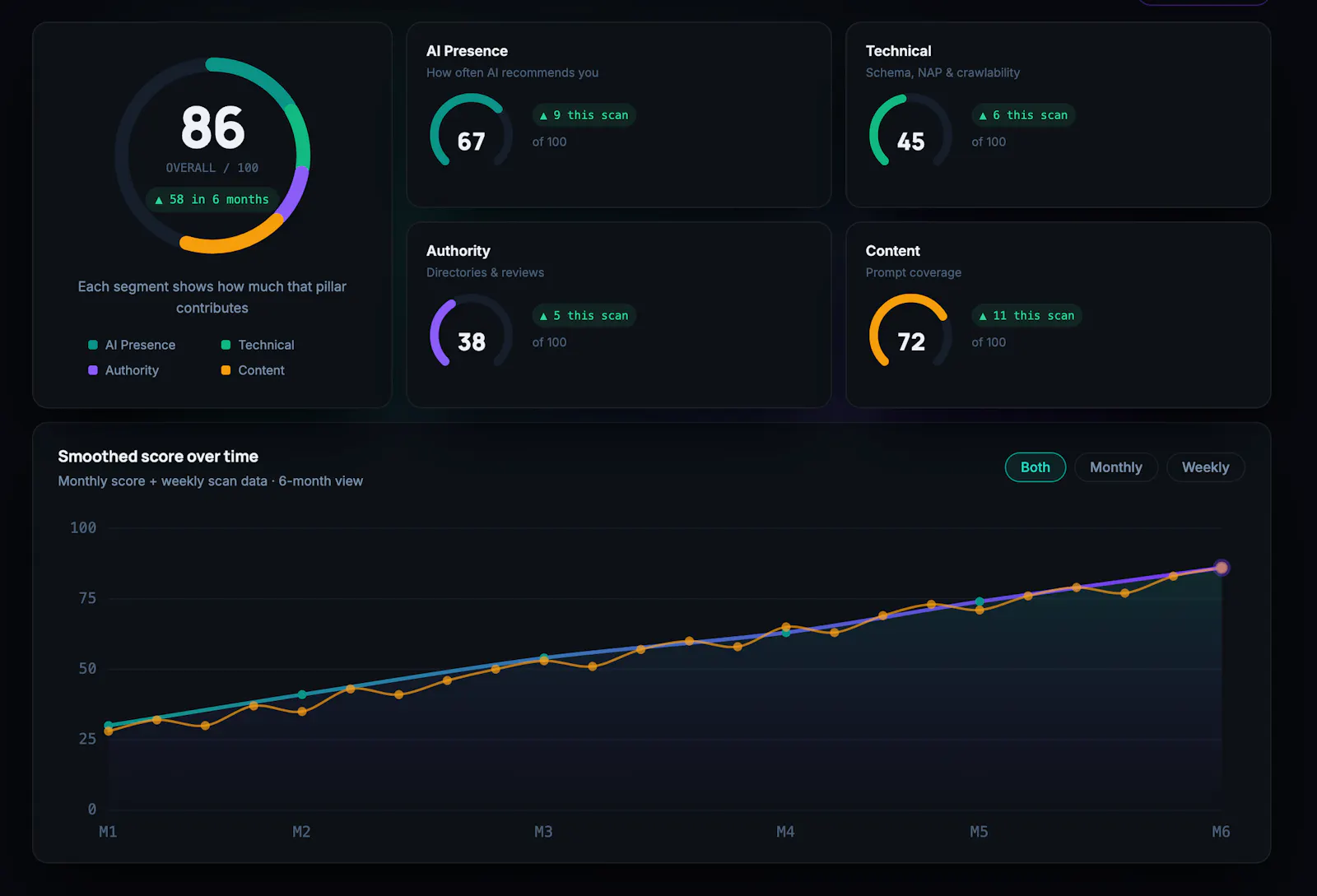The image size is (1317, 896).
Task: Click the overall score 86 in ring
Action: [x=212, y=128]
